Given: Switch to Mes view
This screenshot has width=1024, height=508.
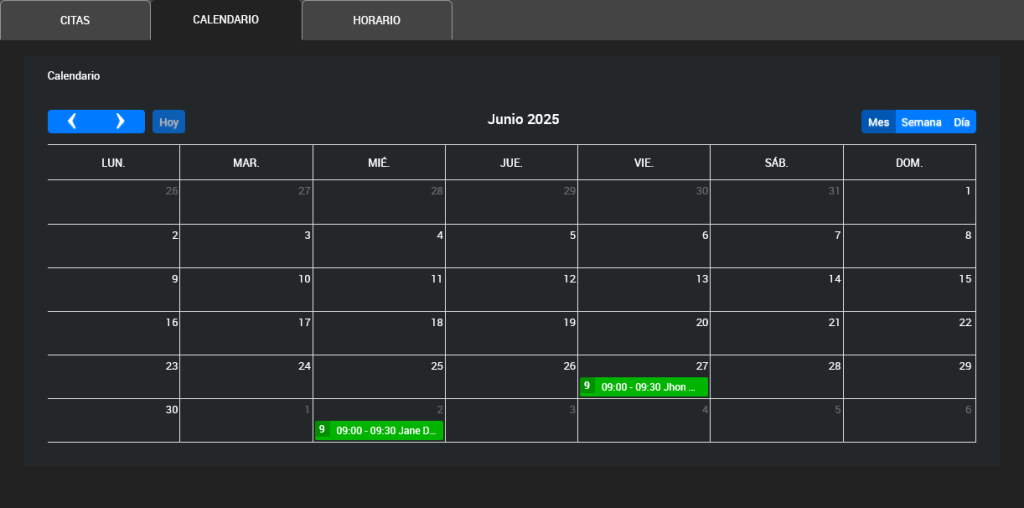Looking at the screenshot, I should [x=879, y=122].
